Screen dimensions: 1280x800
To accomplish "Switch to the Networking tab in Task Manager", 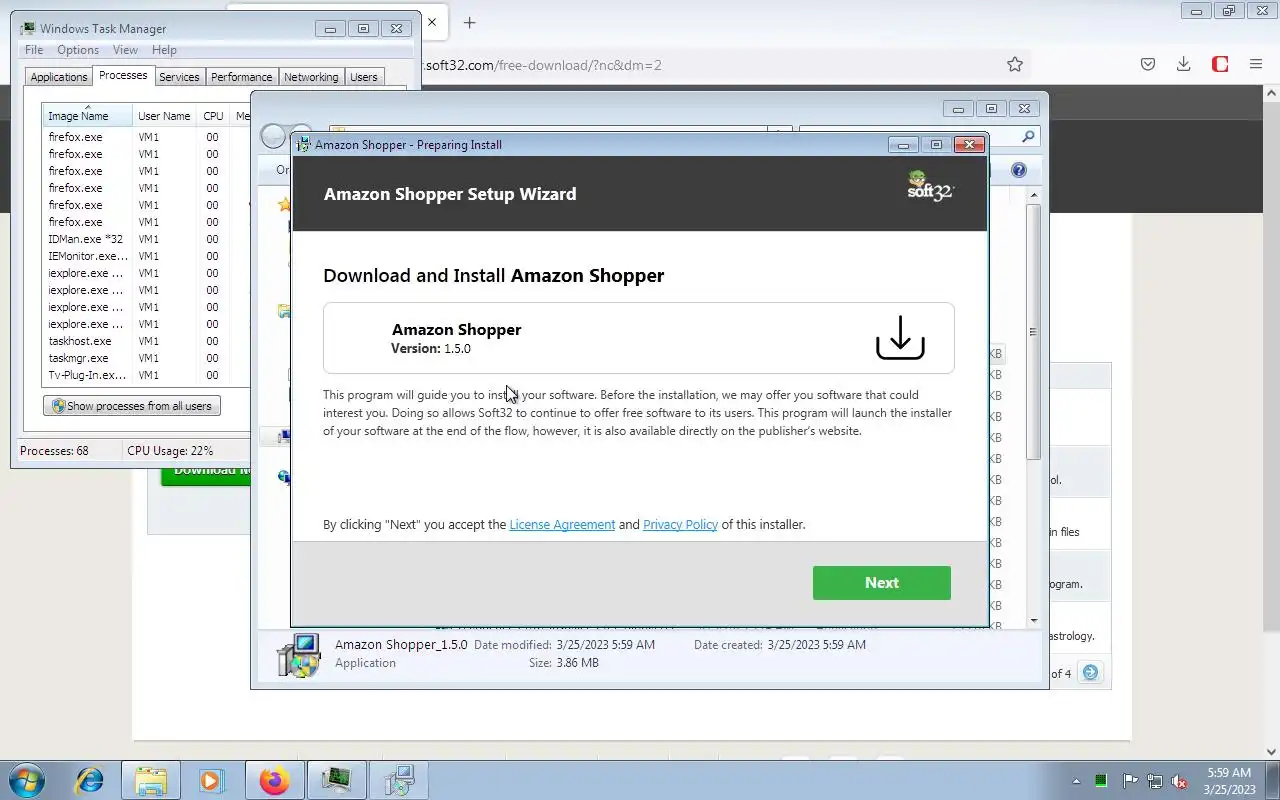I will coord(311,77).
